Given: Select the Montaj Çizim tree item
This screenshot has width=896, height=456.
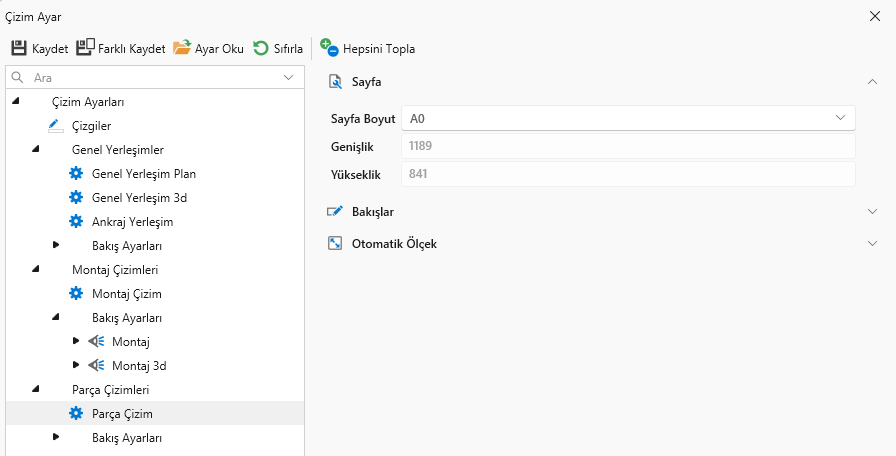Looking at the screenshot, I should pyautogui.click(x=126, y=293).
